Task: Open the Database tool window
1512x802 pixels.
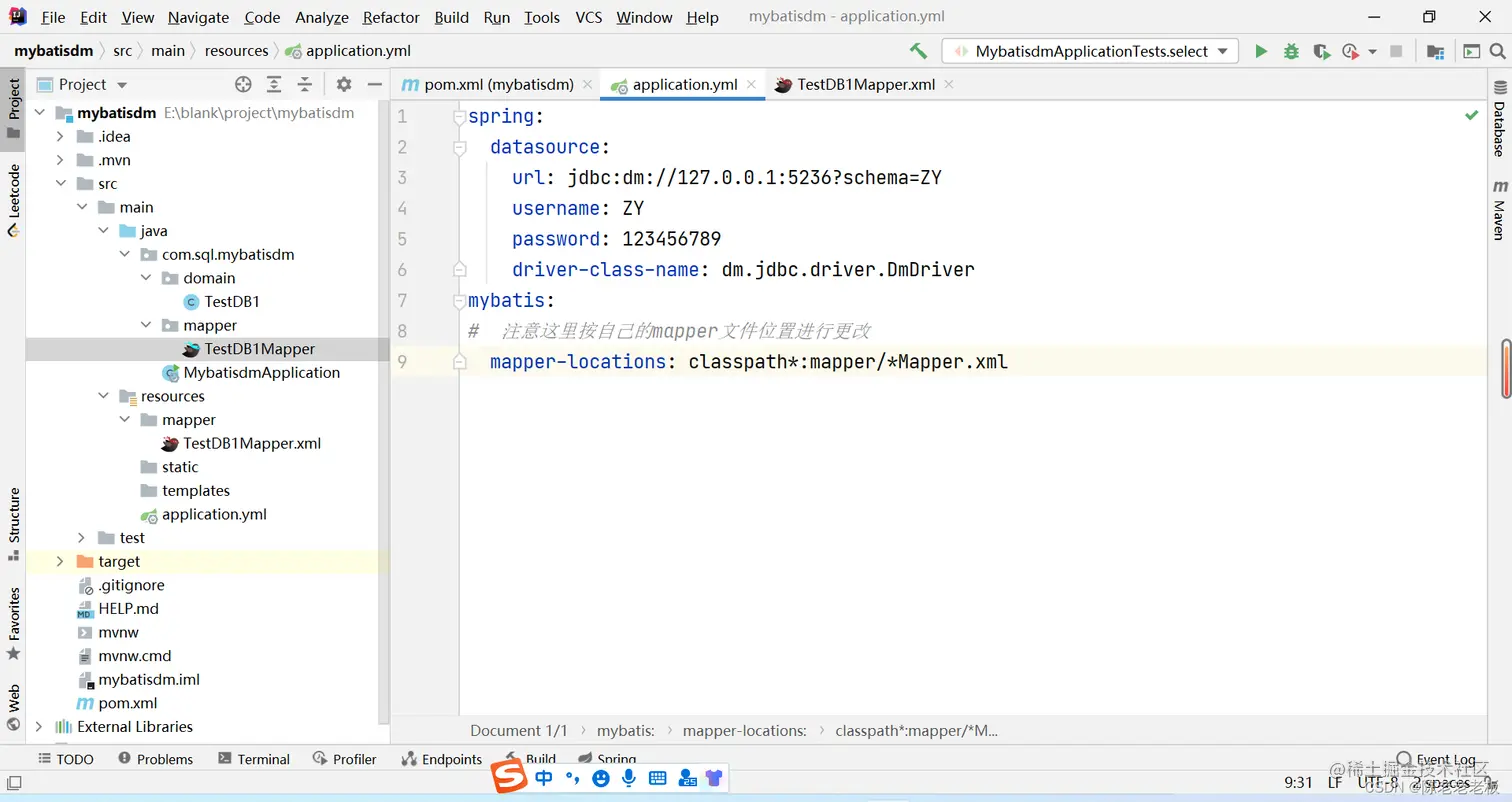Action: 1500,118
